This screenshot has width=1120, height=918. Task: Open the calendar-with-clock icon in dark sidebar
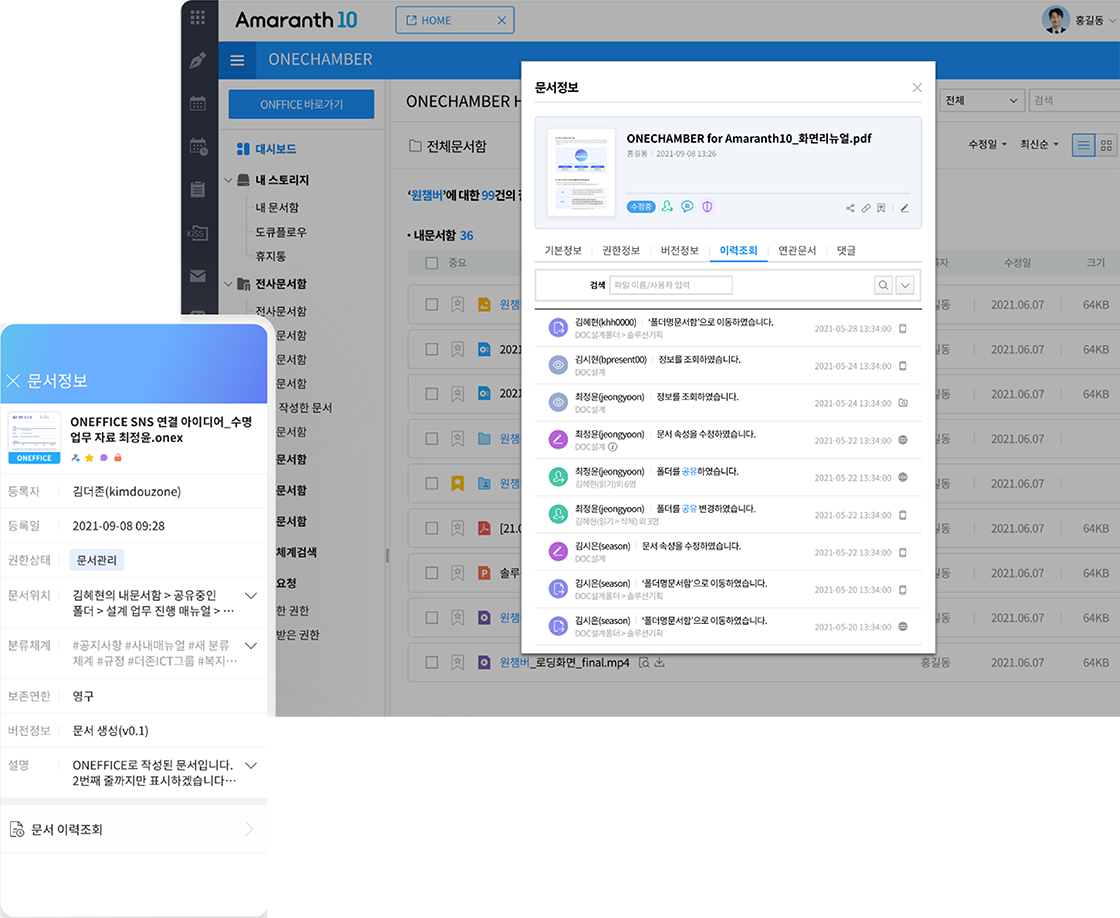point(199,146)
